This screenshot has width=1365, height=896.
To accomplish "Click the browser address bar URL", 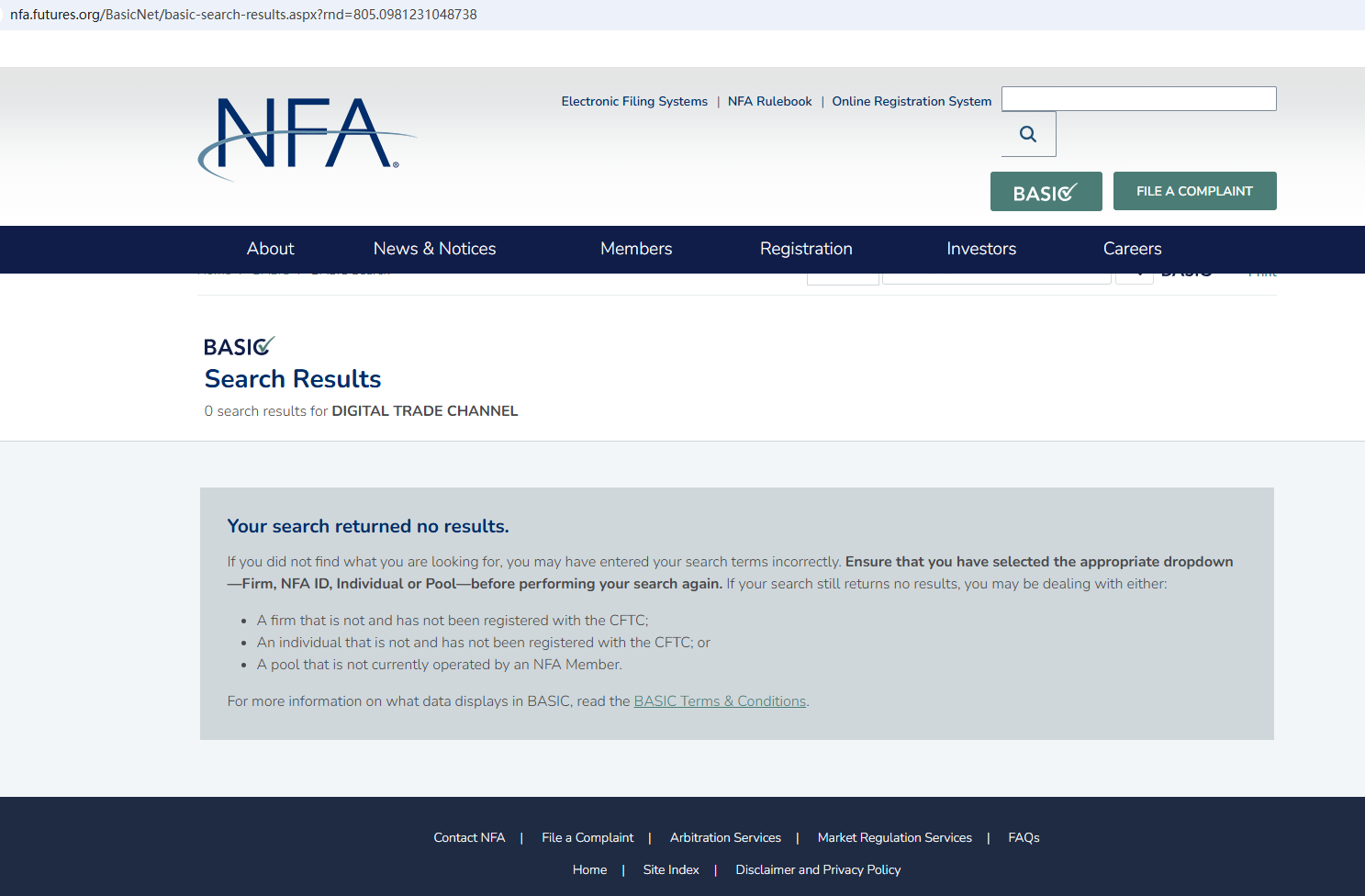I will [x=243, y=15].
